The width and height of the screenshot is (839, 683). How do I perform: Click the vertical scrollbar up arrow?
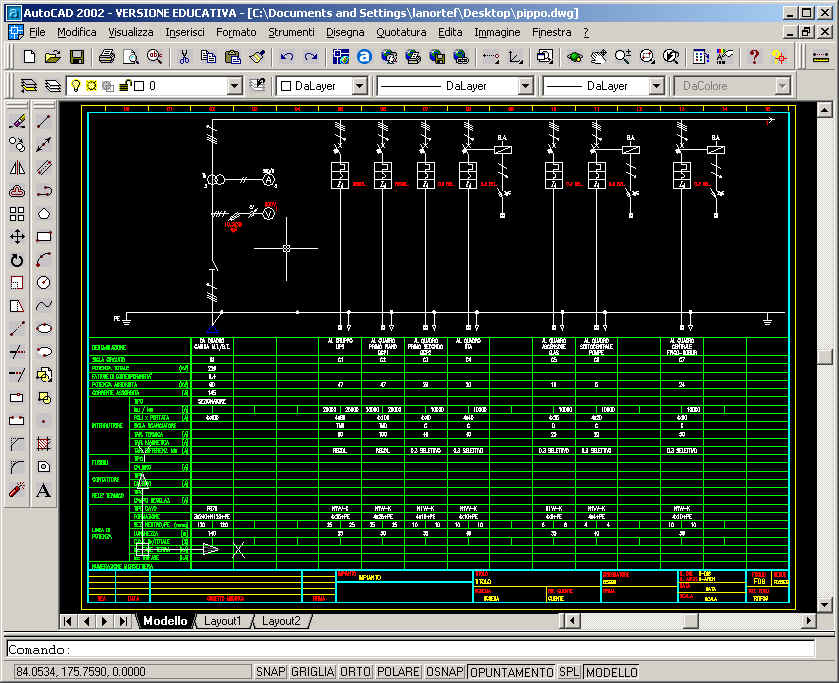click(x=825, y=110)
